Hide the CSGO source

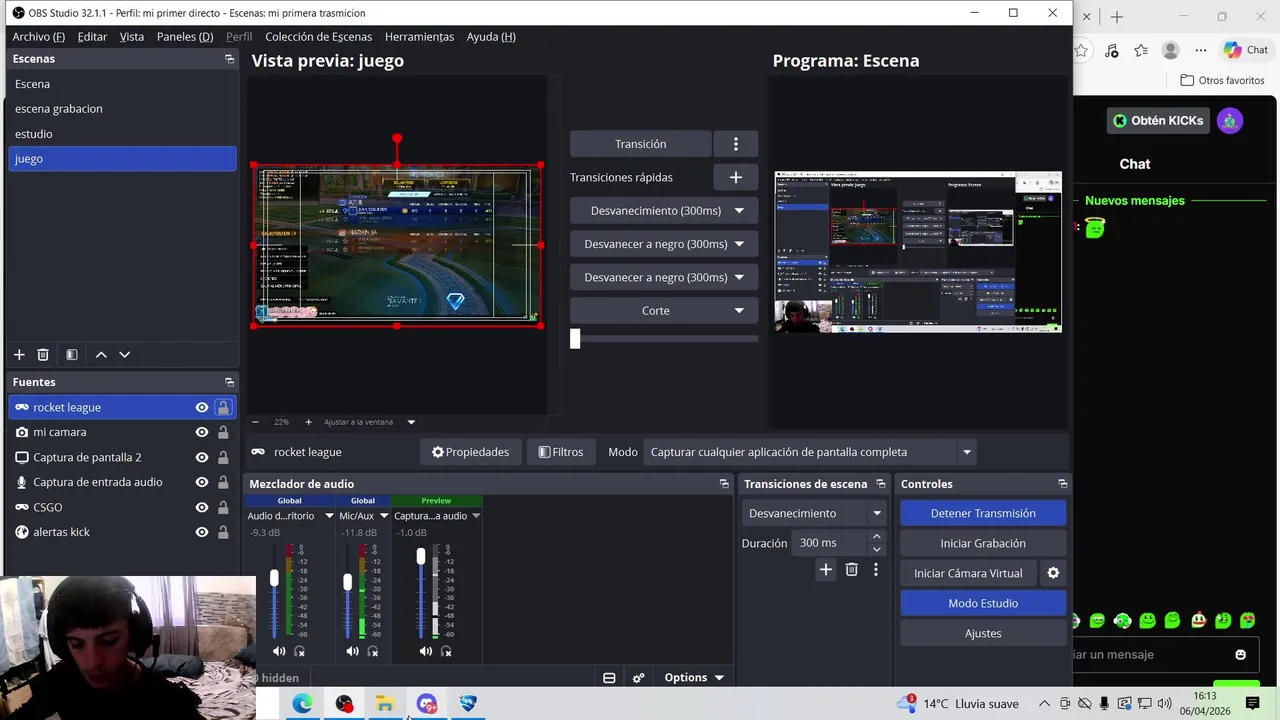(x=202, y=507)
